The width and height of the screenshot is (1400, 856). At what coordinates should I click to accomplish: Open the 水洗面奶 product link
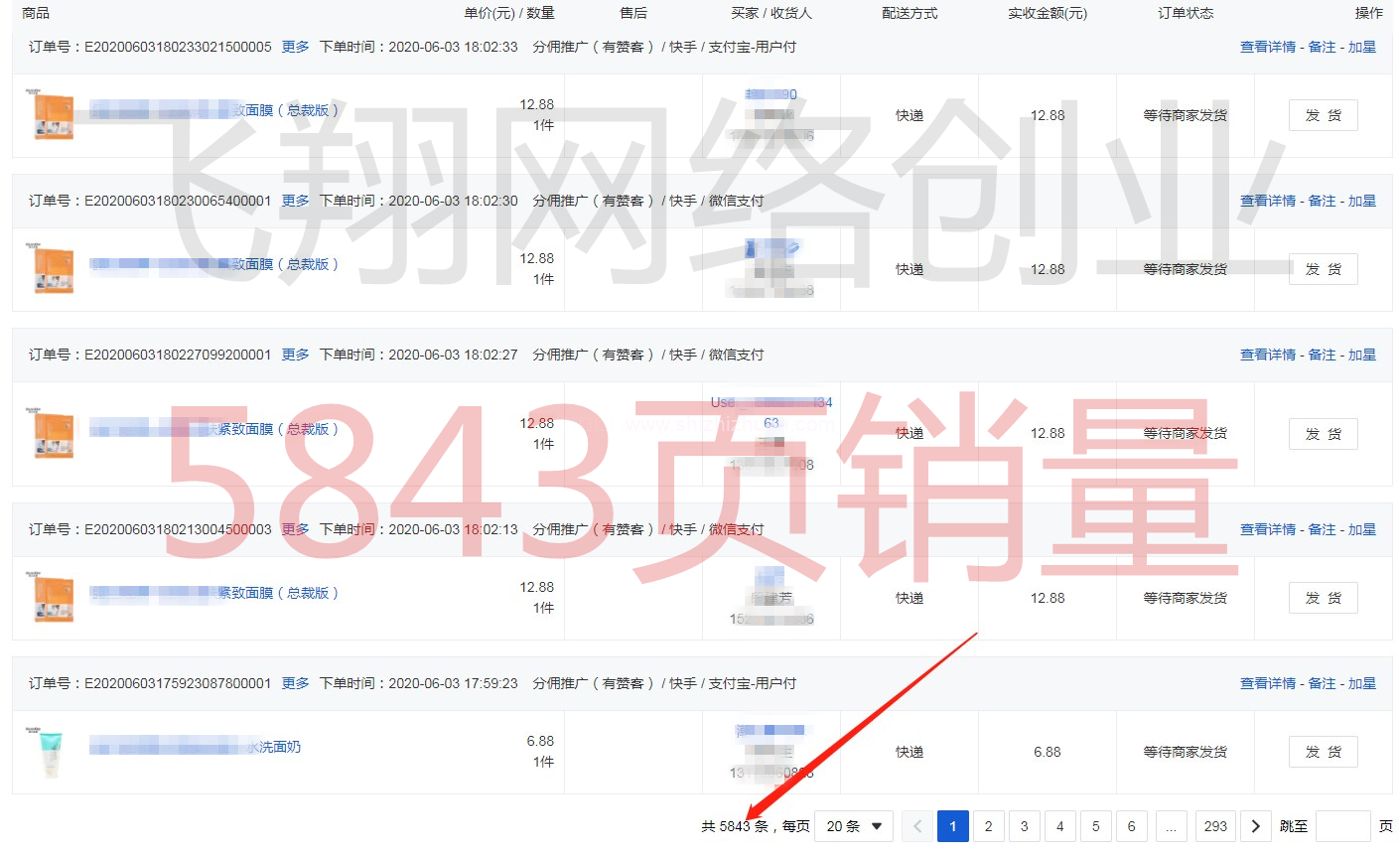pos(273,747)
